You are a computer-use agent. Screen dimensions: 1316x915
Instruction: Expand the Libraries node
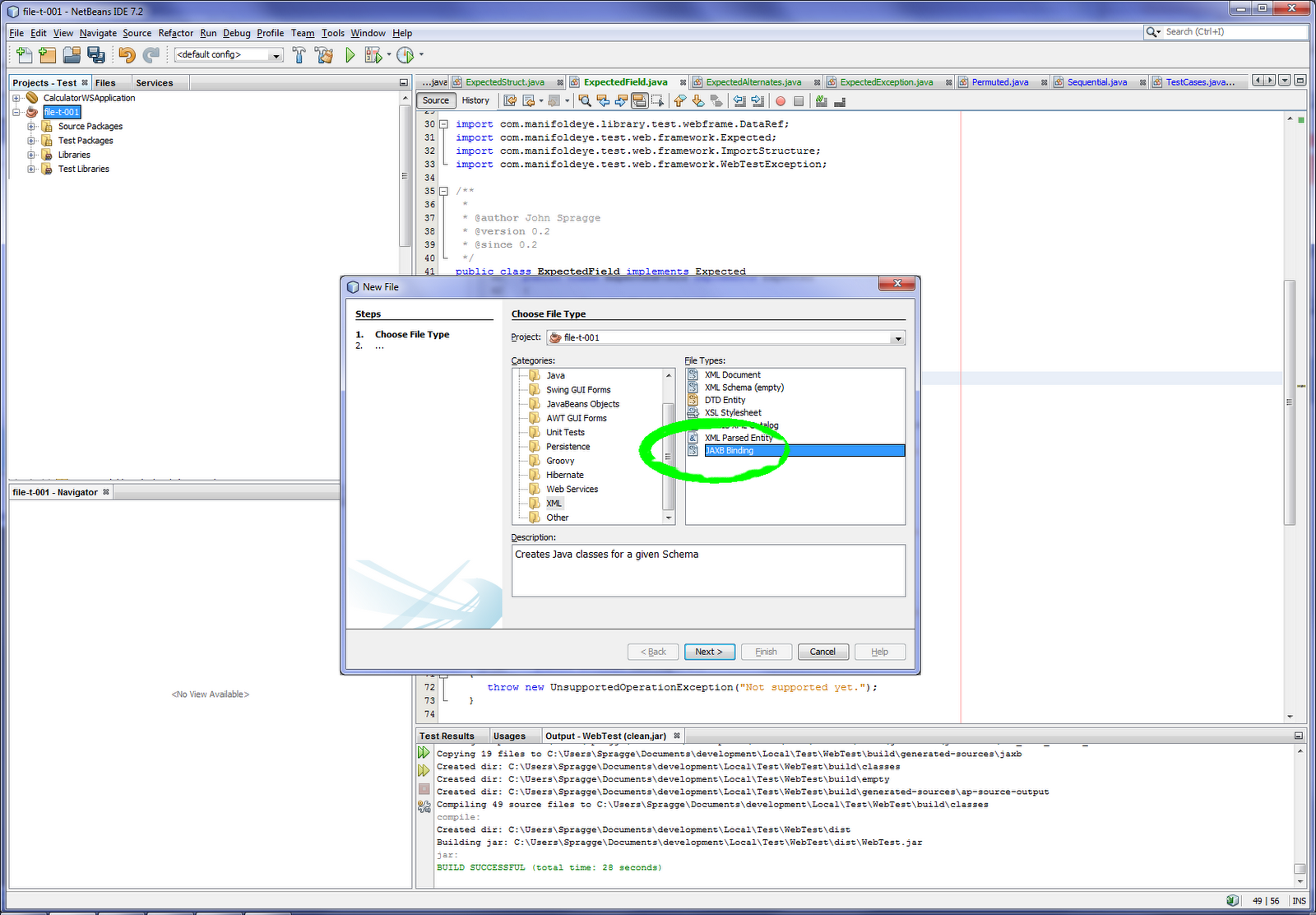pos(31,155)
